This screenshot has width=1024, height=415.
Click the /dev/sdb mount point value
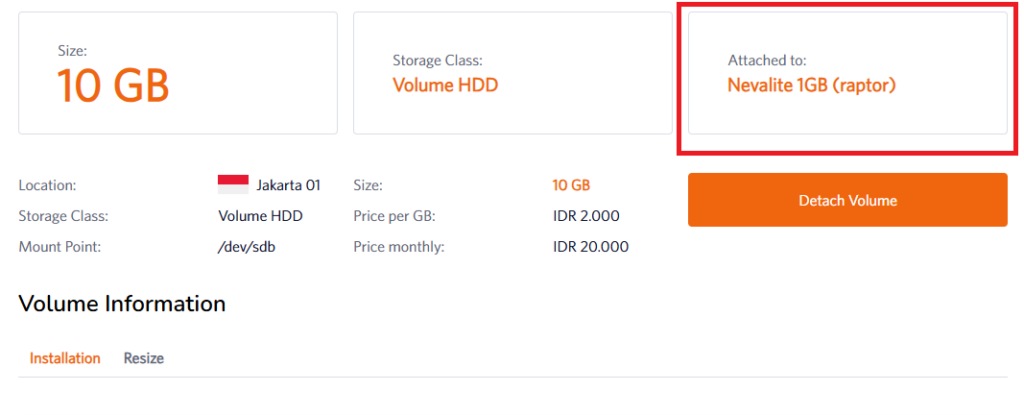246,246
